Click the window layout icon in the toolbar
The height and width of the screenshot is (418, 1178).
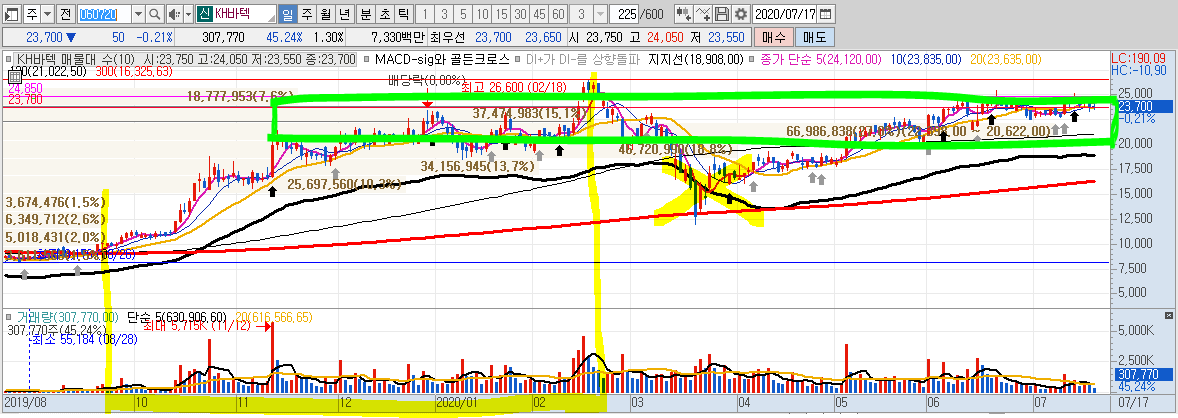13,14
